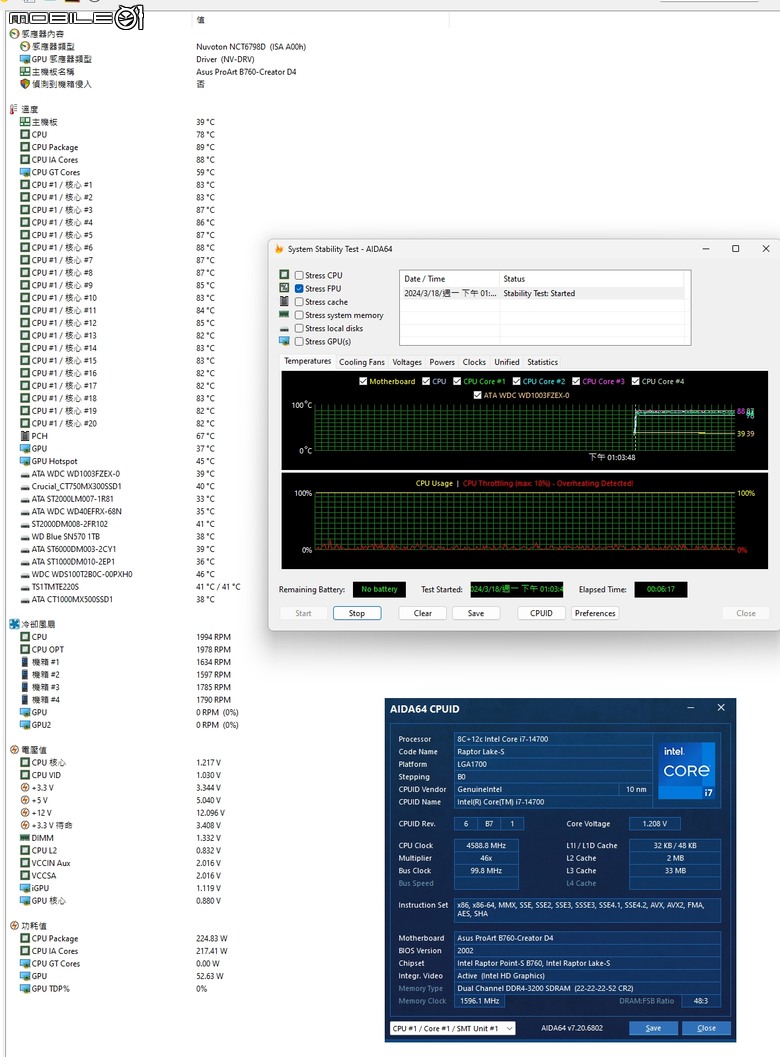The image size is (780, 1057).
Task: Select the TS1TMTE220S drive row
Action: pos(129,586)
